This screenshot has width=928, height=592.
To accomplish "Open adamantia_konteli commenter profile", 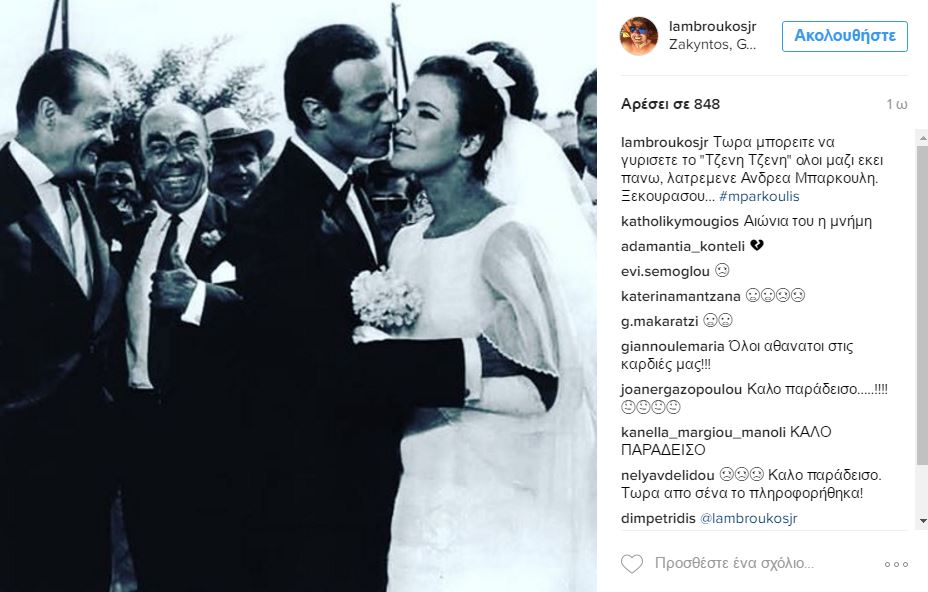I will tap(683, 246).
